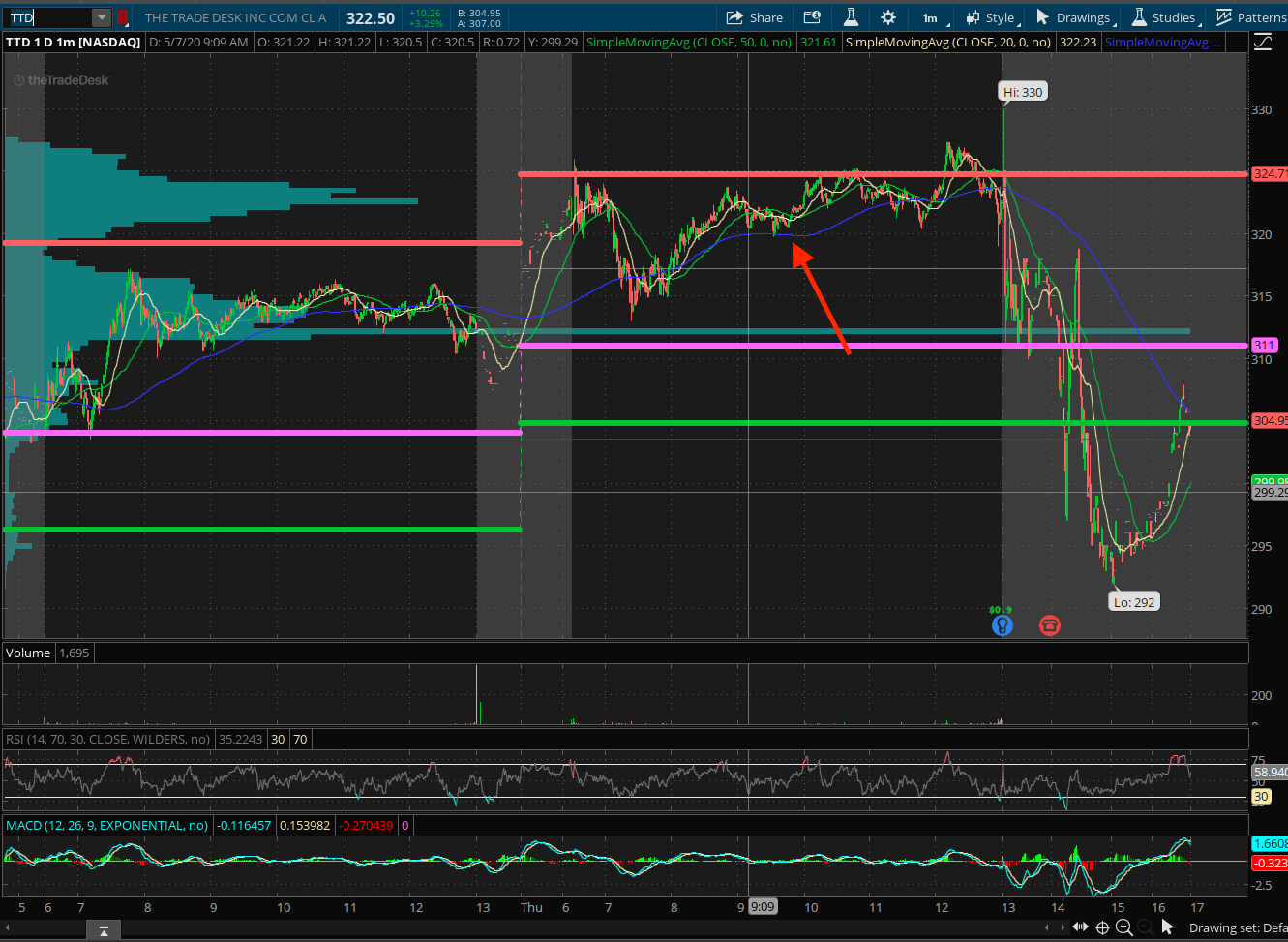Click the RSI study header label
This screenshot has width=1288, height=942.
108,739
